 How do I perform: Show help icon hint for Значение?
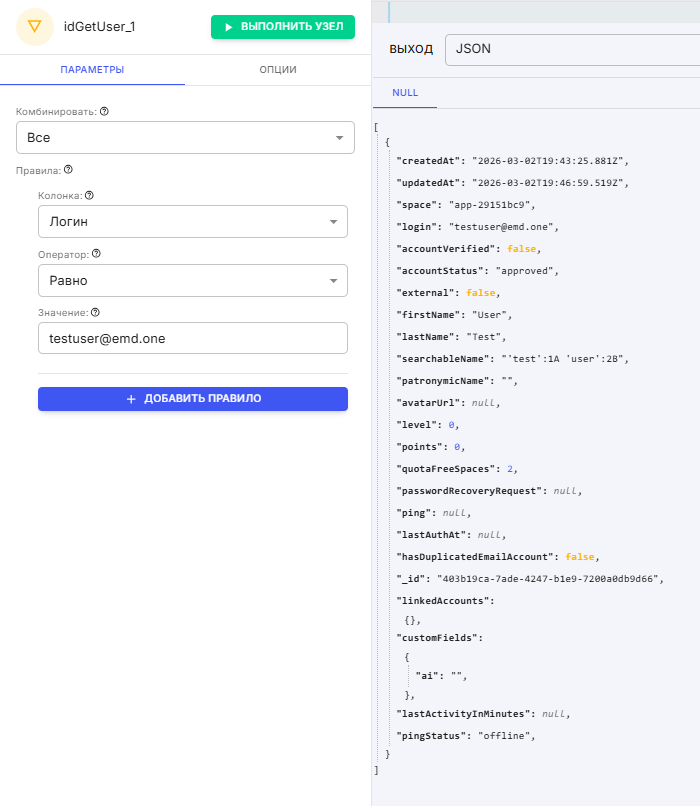coord(96,312)
